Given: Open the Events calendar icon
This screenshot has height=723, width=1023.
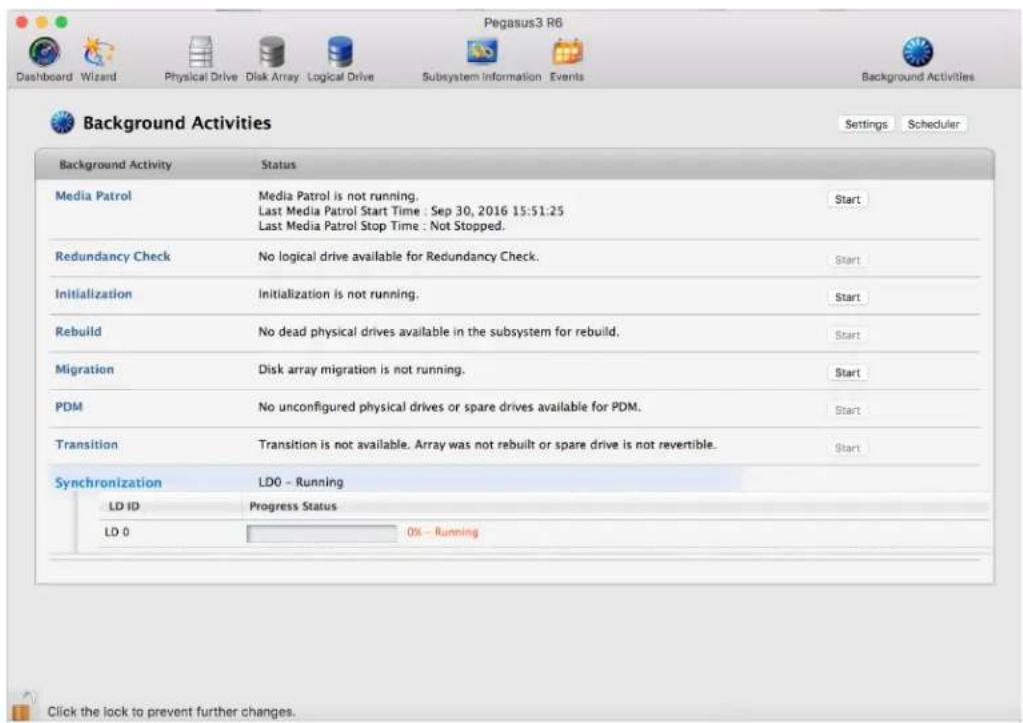Looking at the screenshot, I should (x=566, y=52).
